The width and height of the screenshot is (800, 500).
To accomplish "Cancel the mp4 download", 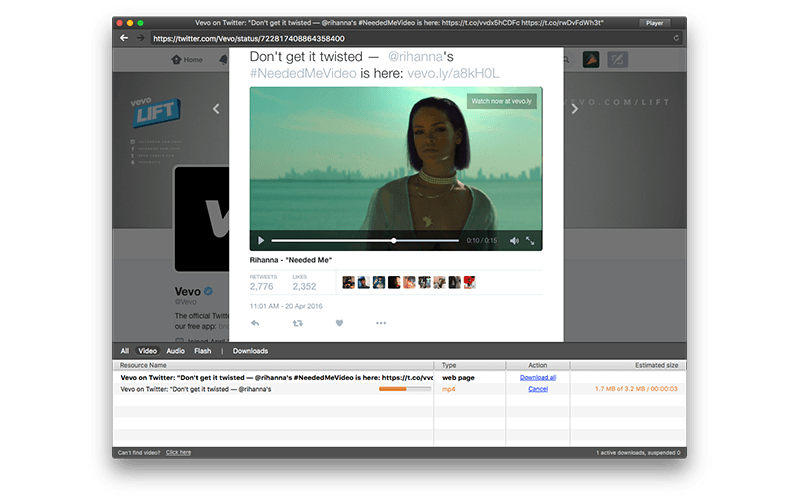I will coord(538,389).
